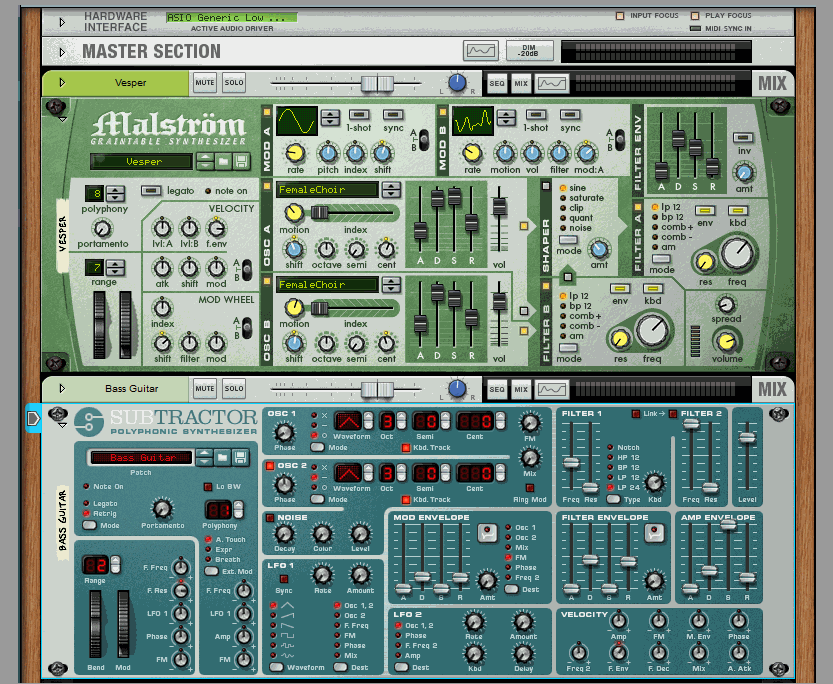Click the Osc 1 Phase knob
Image resolution: width=833 pixels, height=684 pixels.
pos(284,433)
